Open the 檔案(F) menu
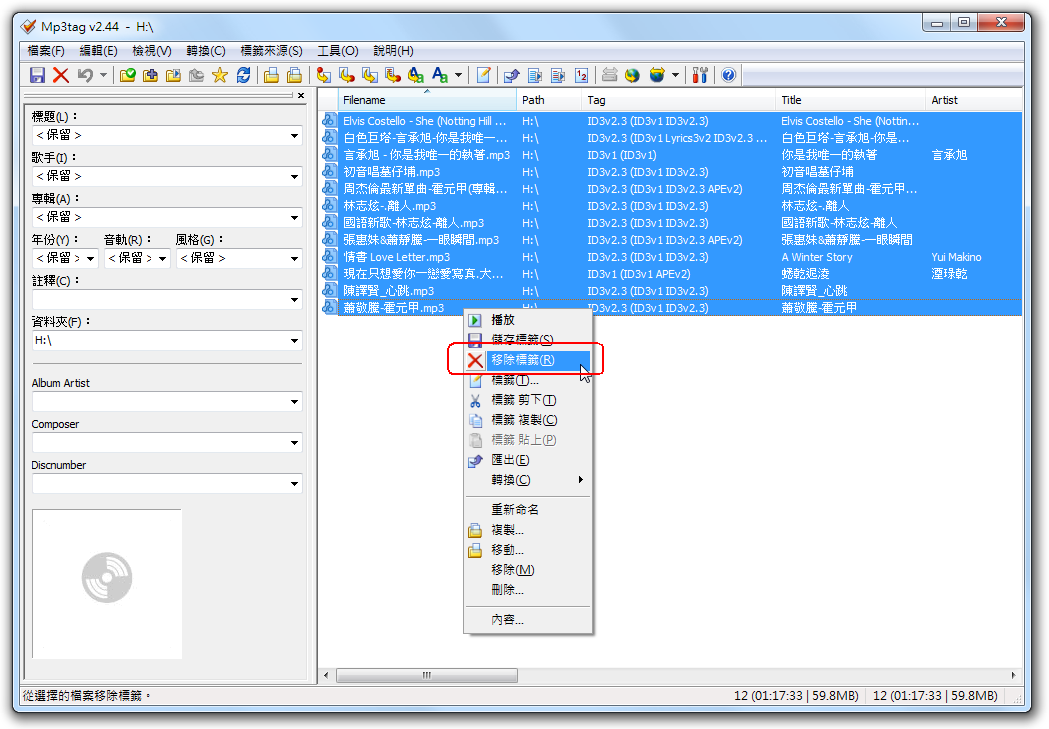1049x729 pixels. click(x=46, y=51)
